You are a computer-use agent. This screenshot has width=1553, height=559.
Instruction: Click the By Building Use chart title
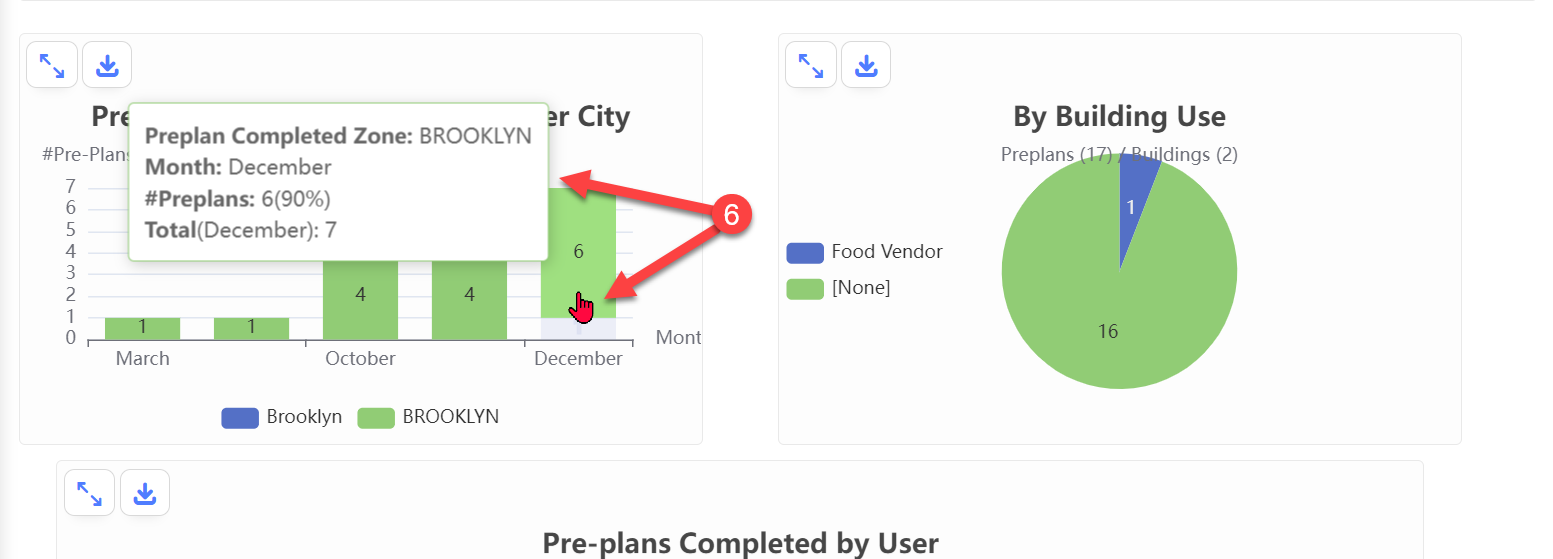coord(1119,116)
